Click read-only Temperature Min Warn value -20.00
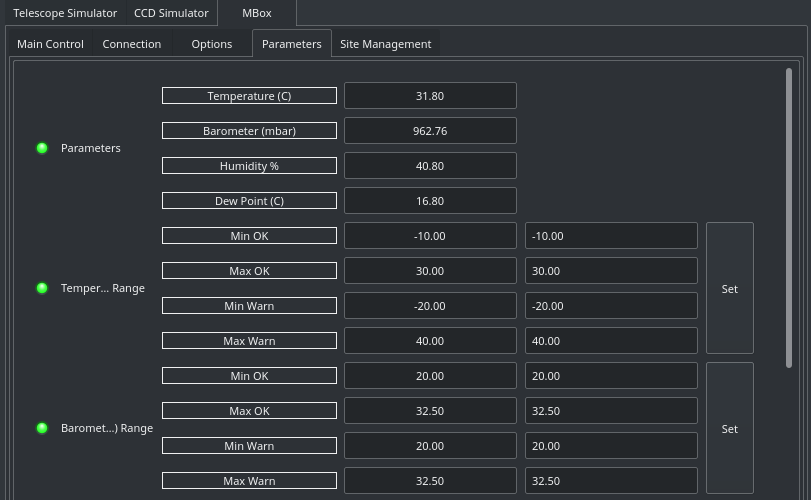 430,306
